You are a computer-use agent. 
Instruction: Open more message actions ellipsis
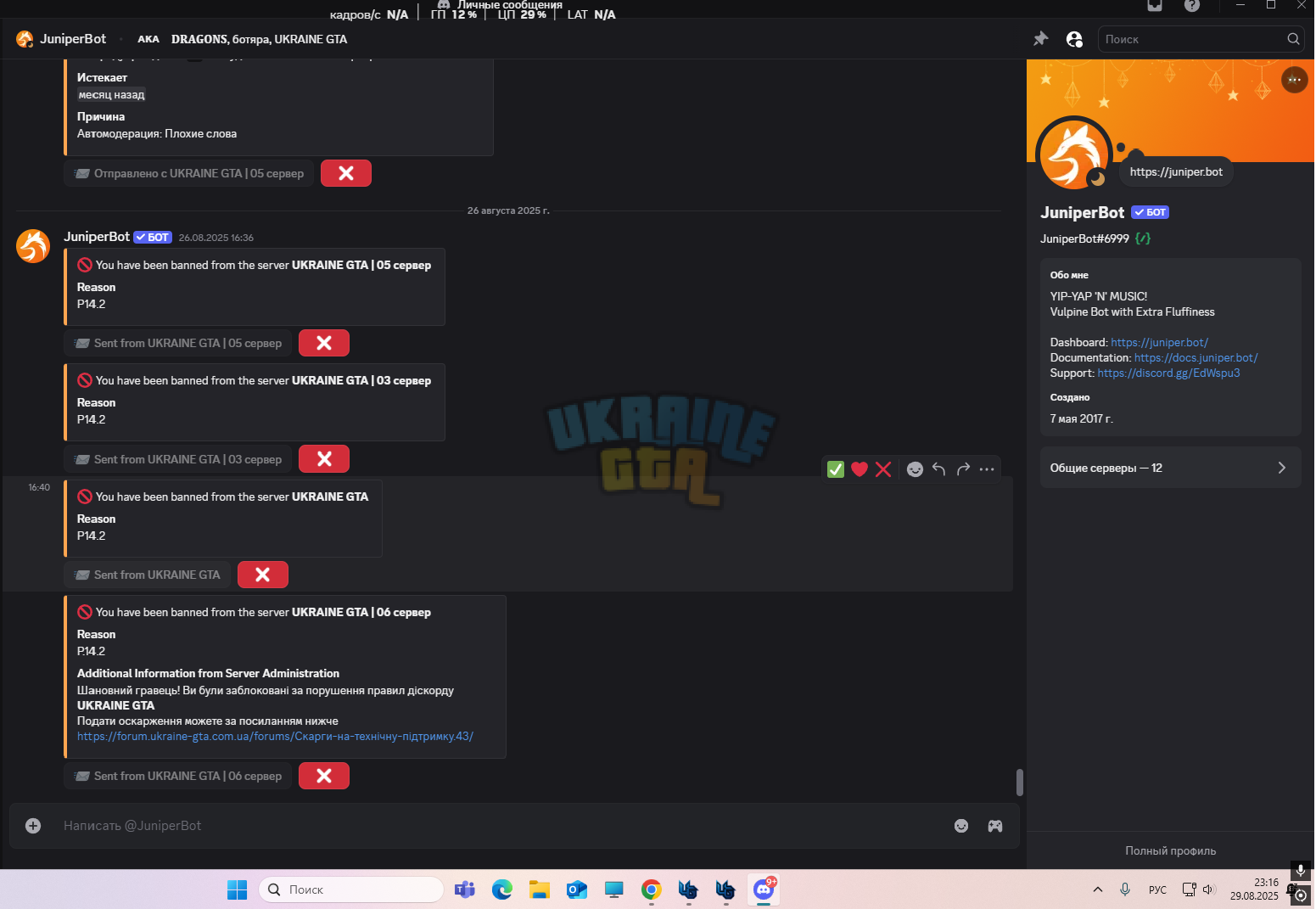click(987, 469)
